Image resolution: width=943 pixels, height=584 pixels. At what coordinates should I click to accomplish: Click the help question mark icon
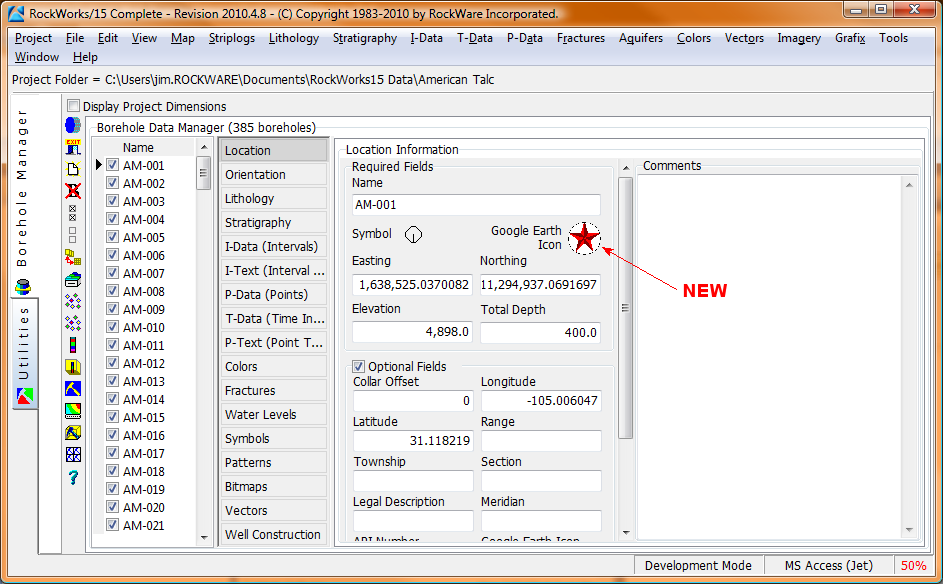coord(73,477)
